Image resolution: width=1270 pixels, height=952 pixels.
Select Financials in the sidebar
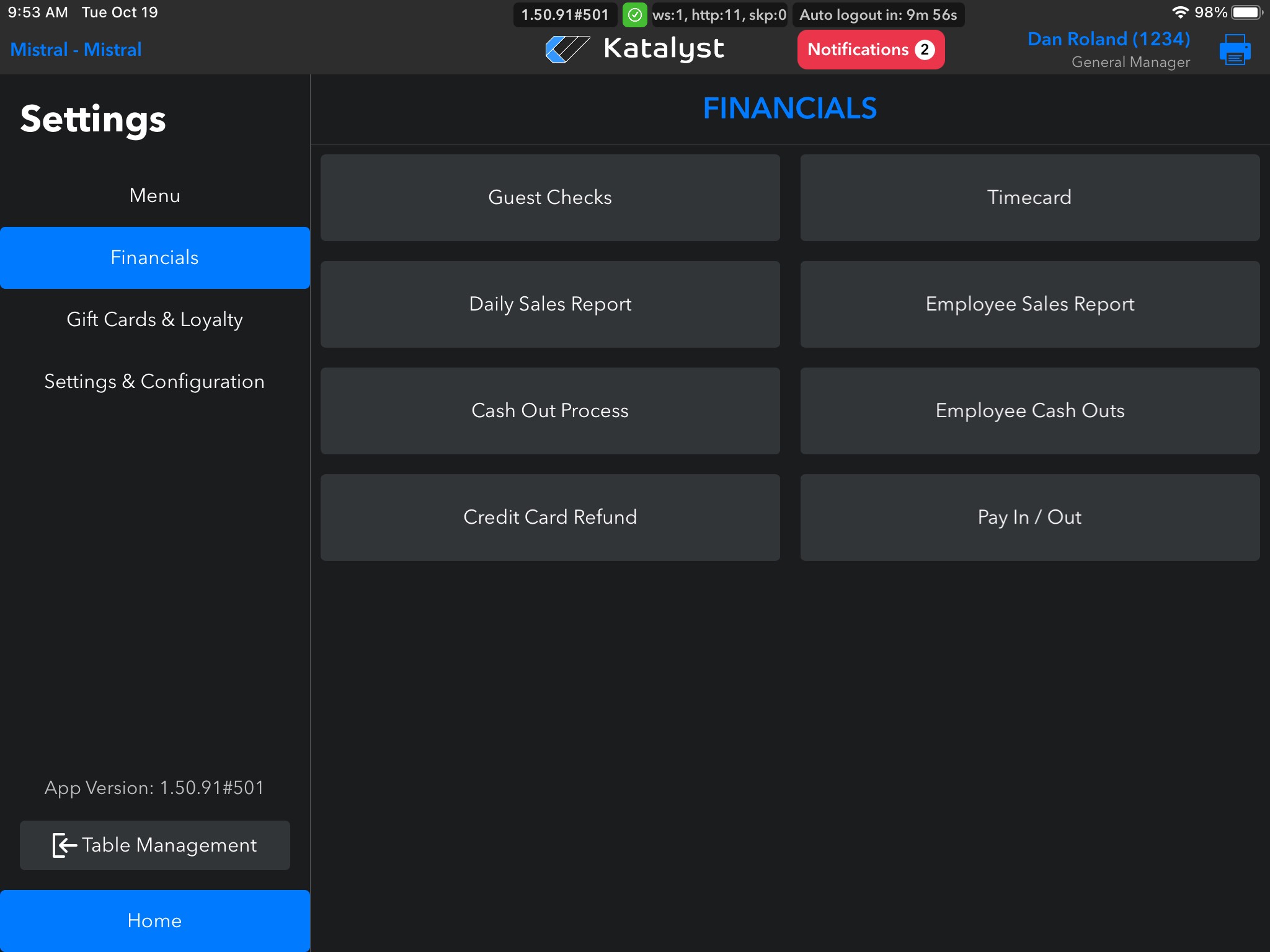pyautogui.click(x=154, y=258)
